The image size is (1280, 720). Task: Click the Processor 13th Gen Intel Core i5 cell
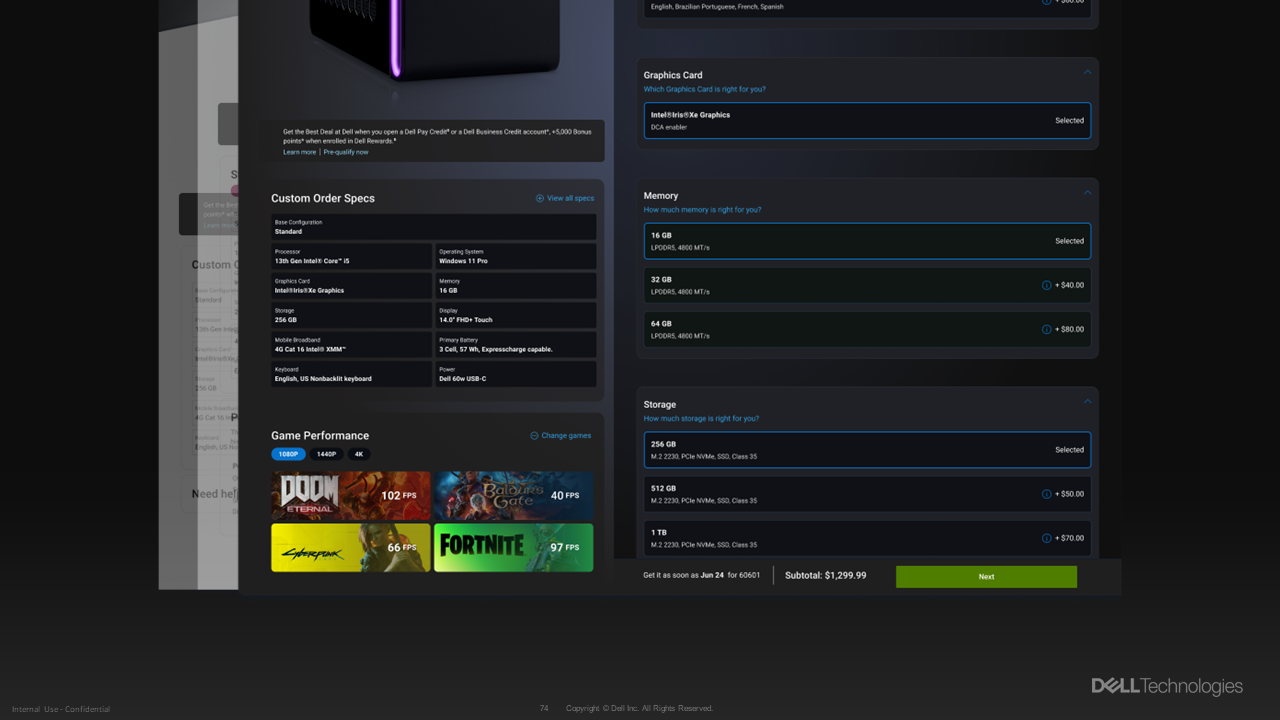[351, 256]
